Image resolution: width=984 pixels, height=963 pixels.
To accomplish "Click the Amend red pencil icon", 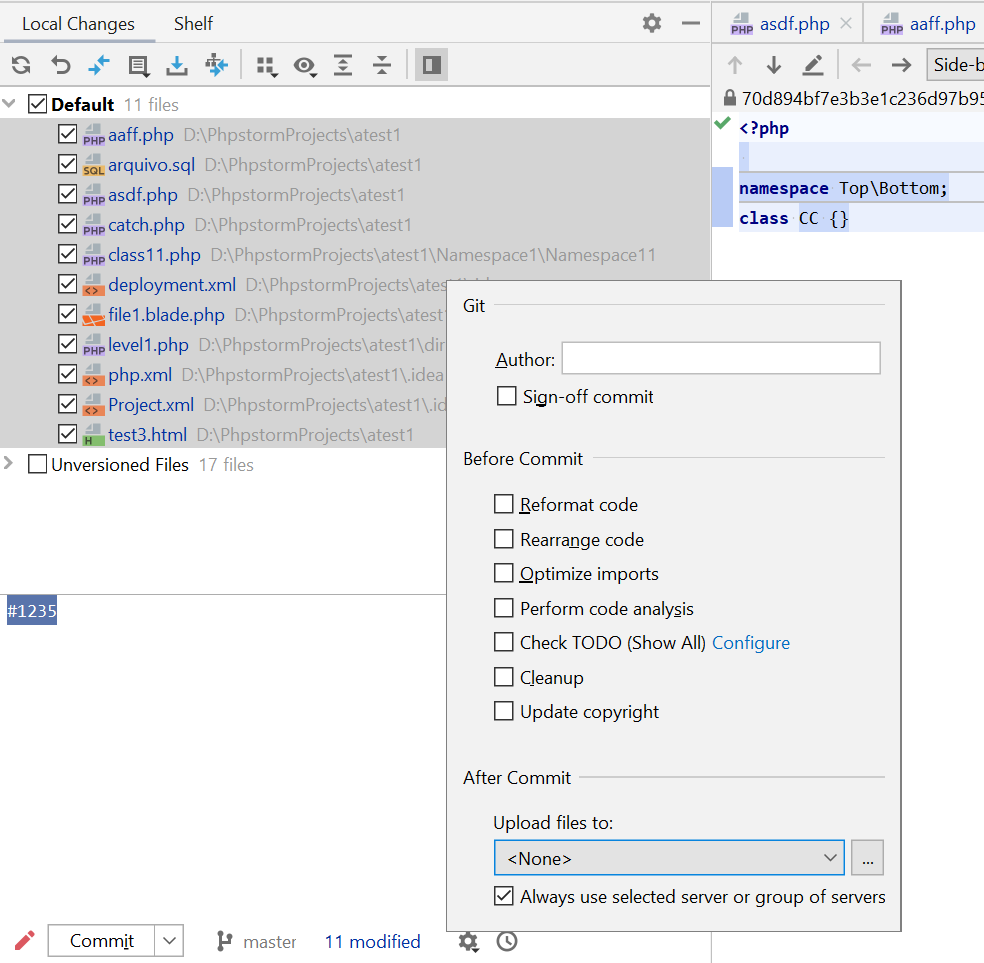I will (x=24, y=940).
